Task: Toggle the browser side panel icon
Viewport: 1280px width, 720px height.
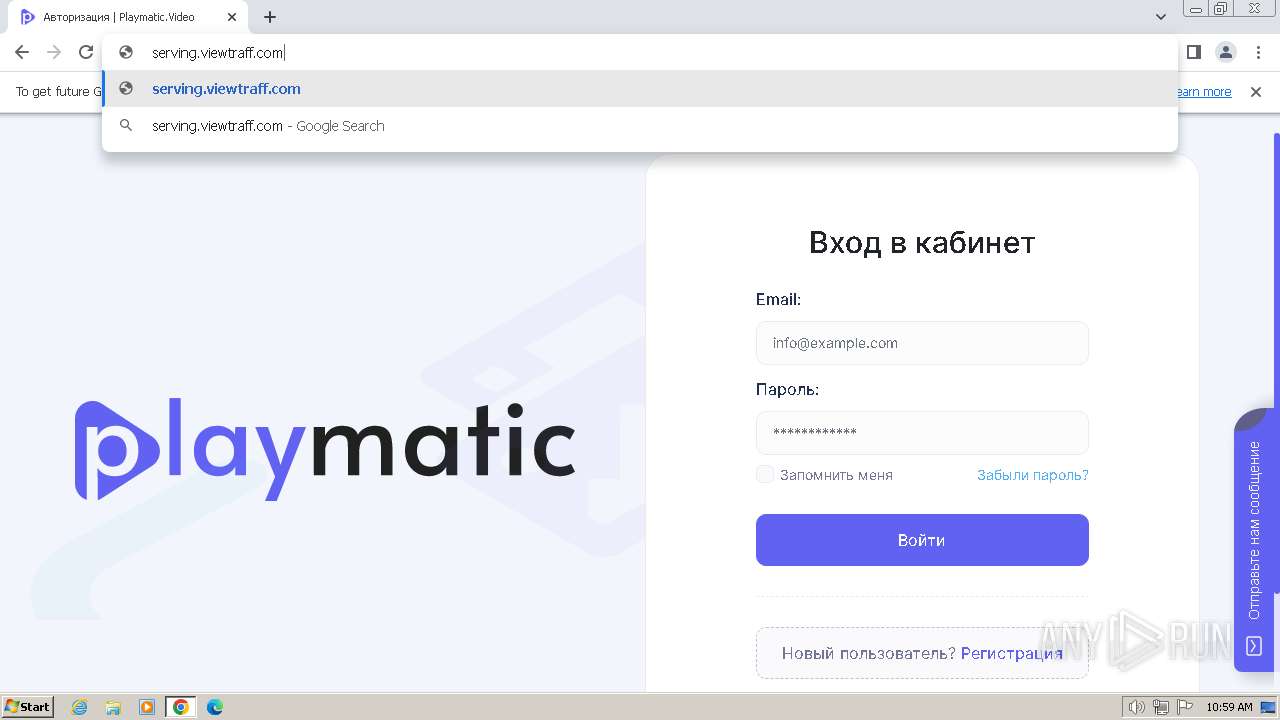Action: (1193, 52)
